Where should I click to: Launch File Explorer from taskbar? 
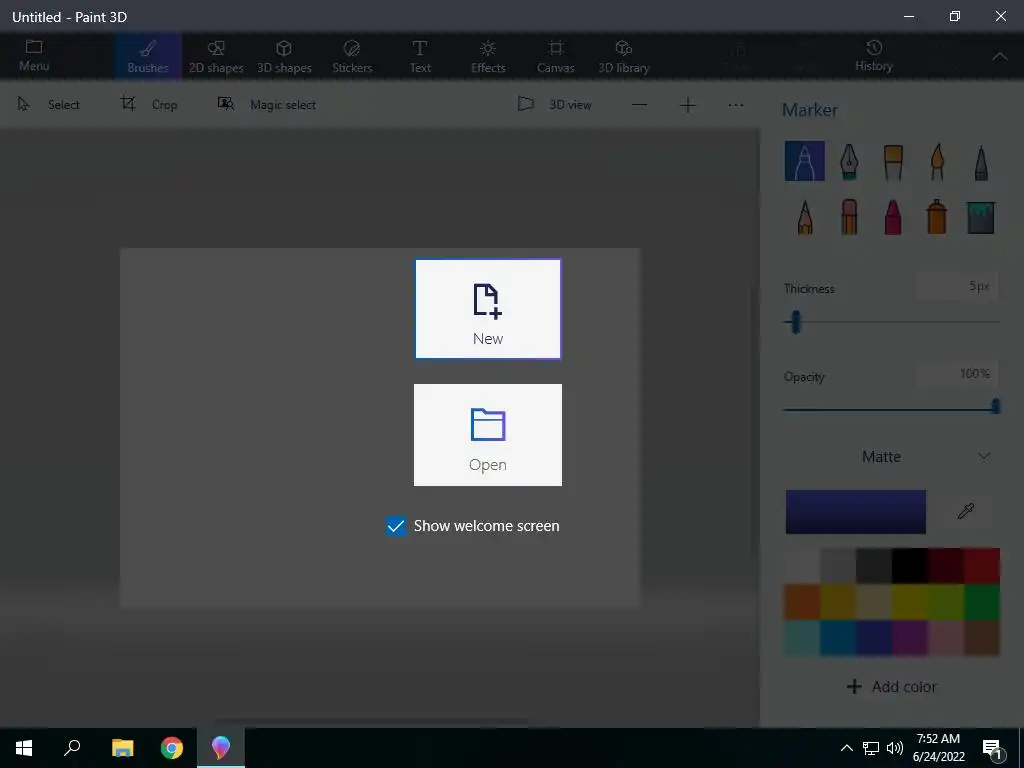[122, 748]
